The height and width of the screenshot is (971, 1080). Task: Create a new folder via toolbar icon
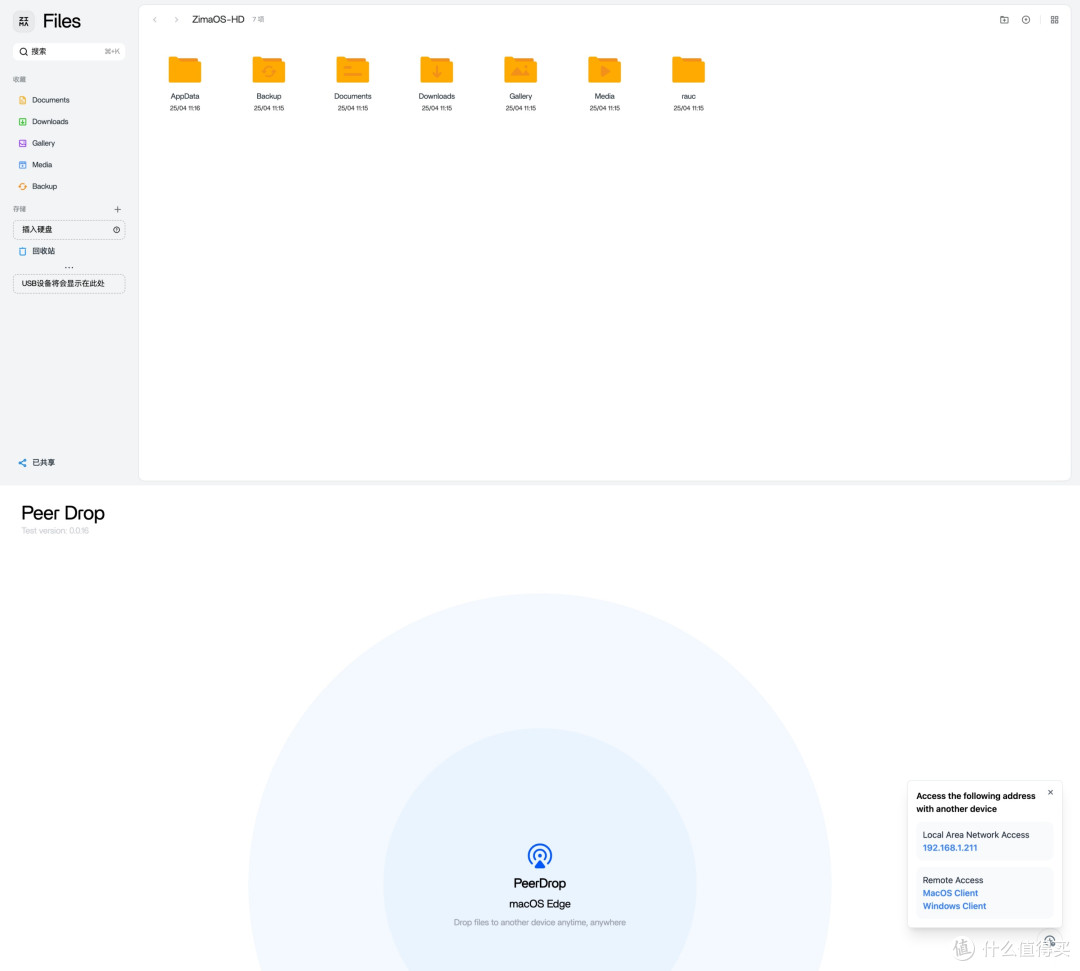coord(1004,20)
